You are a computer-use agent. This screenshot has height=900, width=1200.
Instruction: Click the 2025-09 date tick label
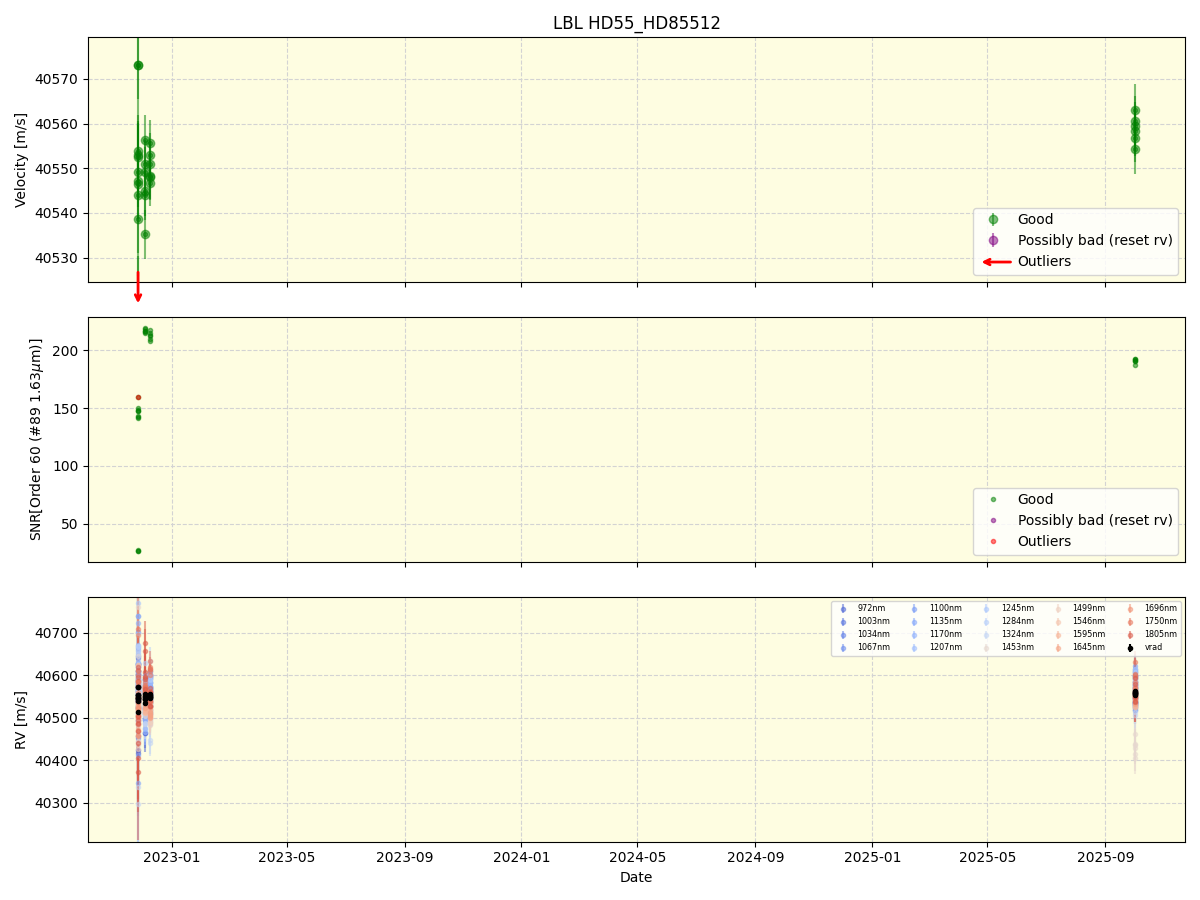1105,857
